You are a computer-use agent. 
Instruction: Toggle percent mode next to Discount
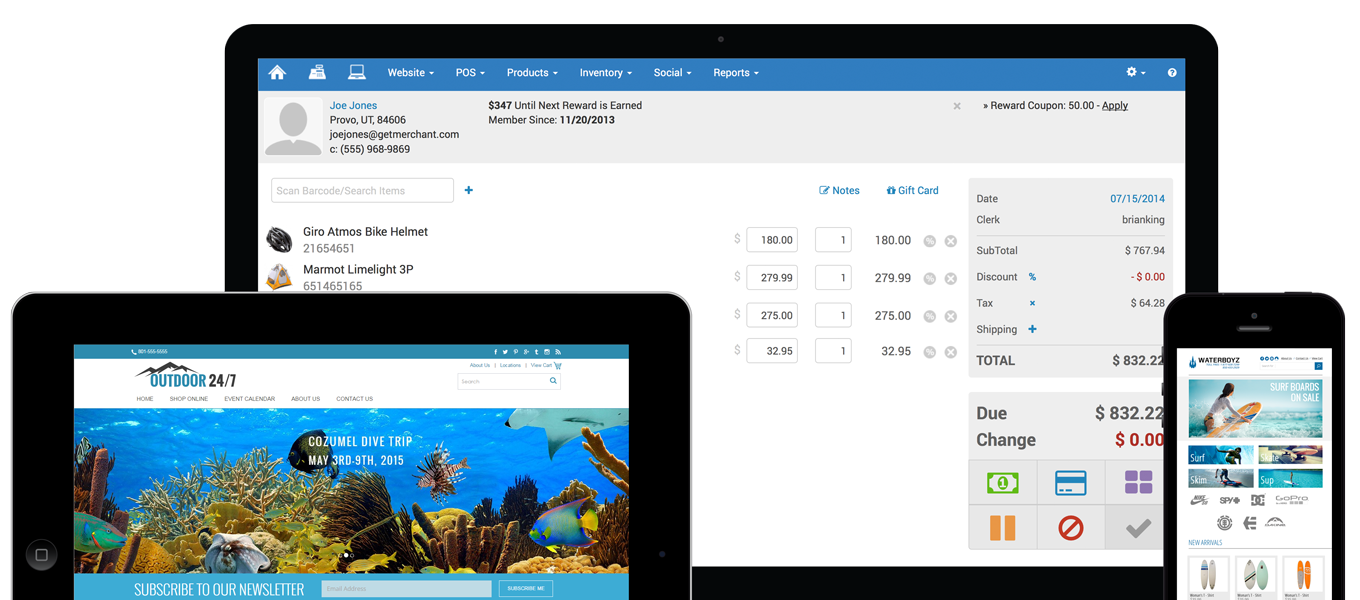[x=1031, y=276]
